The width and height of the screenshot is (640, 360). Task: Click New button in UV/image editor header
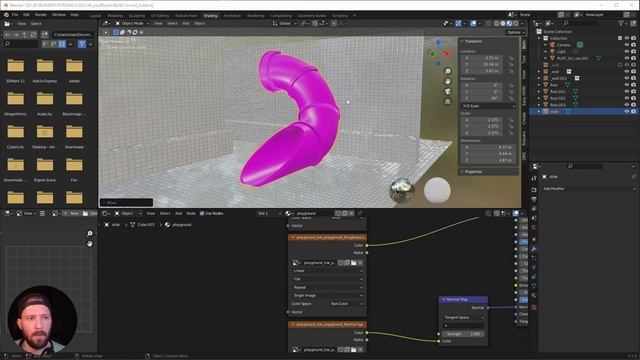[x=71, y=213]
